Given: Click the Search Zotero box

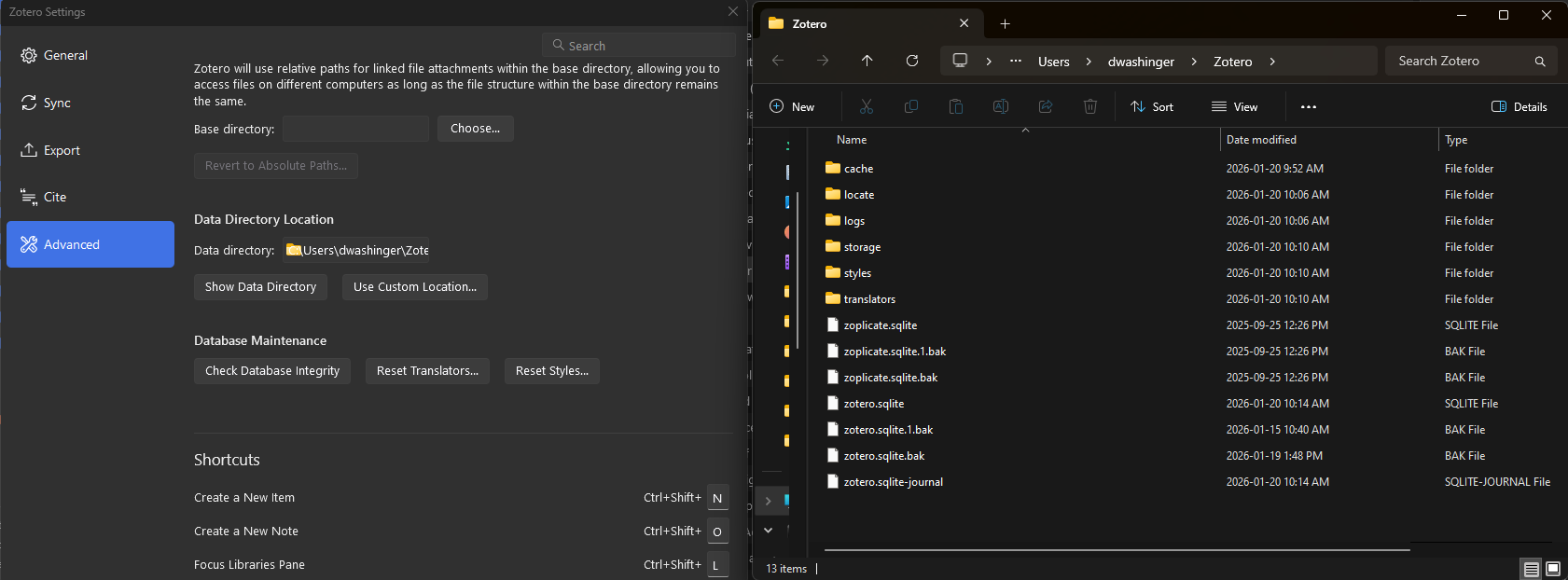Looking at the screenshot, I should [1472, 61].
